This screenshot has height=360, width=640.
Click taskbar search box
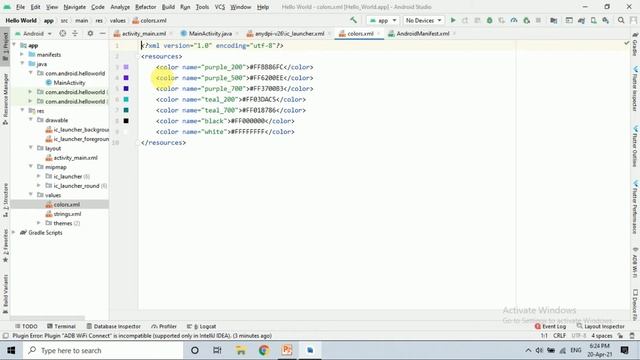(103, 350)
